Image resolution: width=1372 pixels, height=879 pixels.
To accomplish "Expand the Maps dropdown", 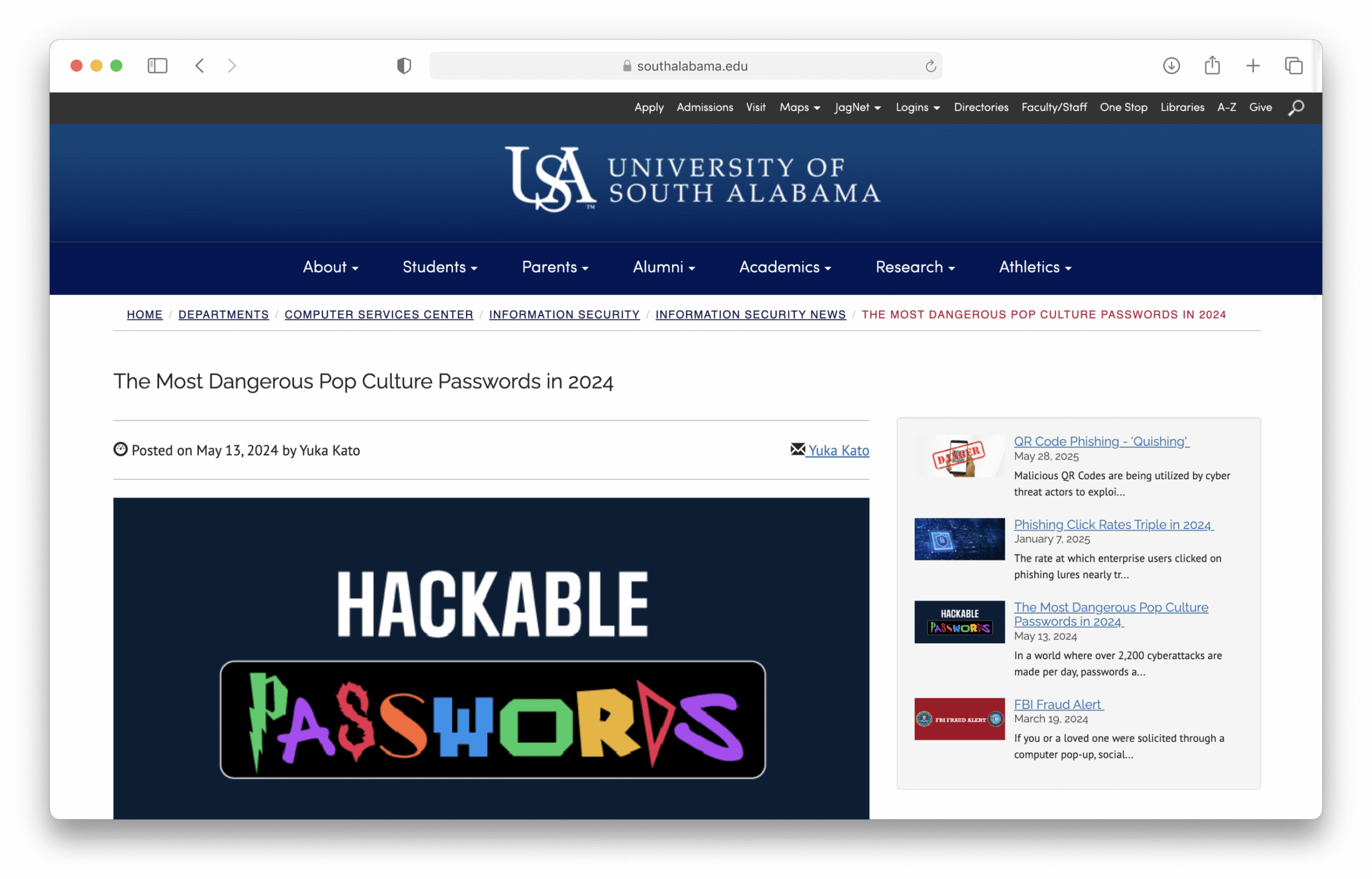I will (800, 107).
